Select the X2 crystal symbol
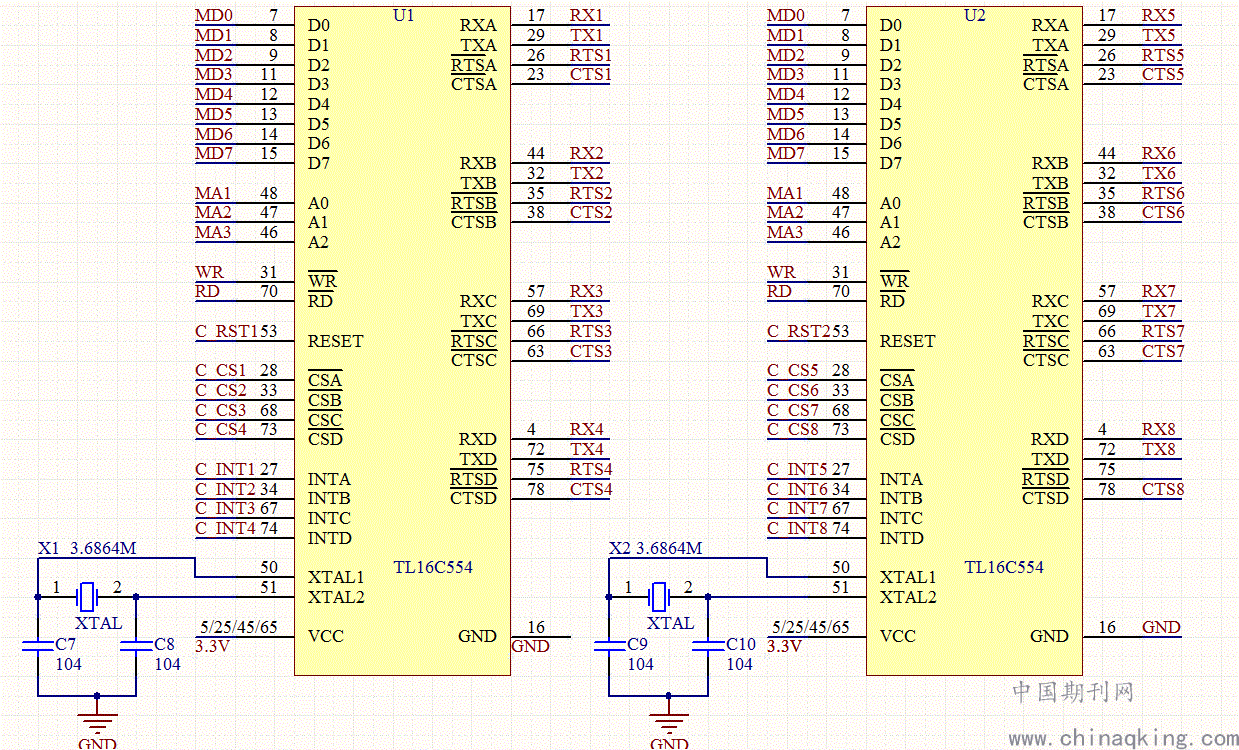 click(658, 597)
